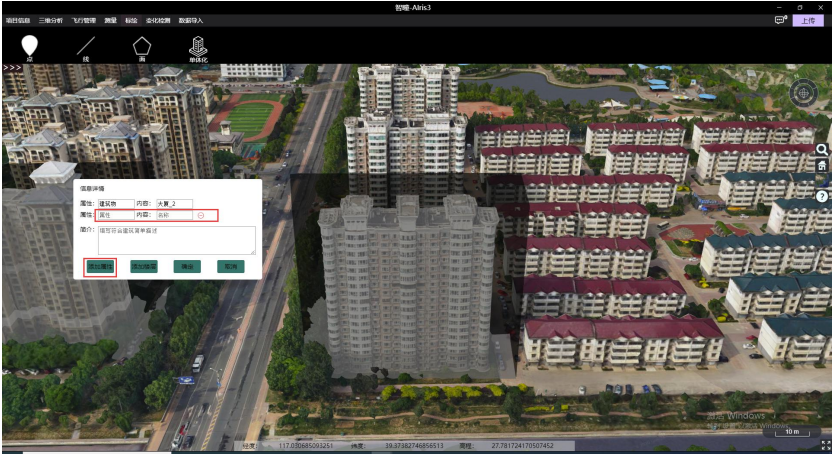The image size is (832, 454).
Task: Click the 简介 description text area
Action: (175, 240)
